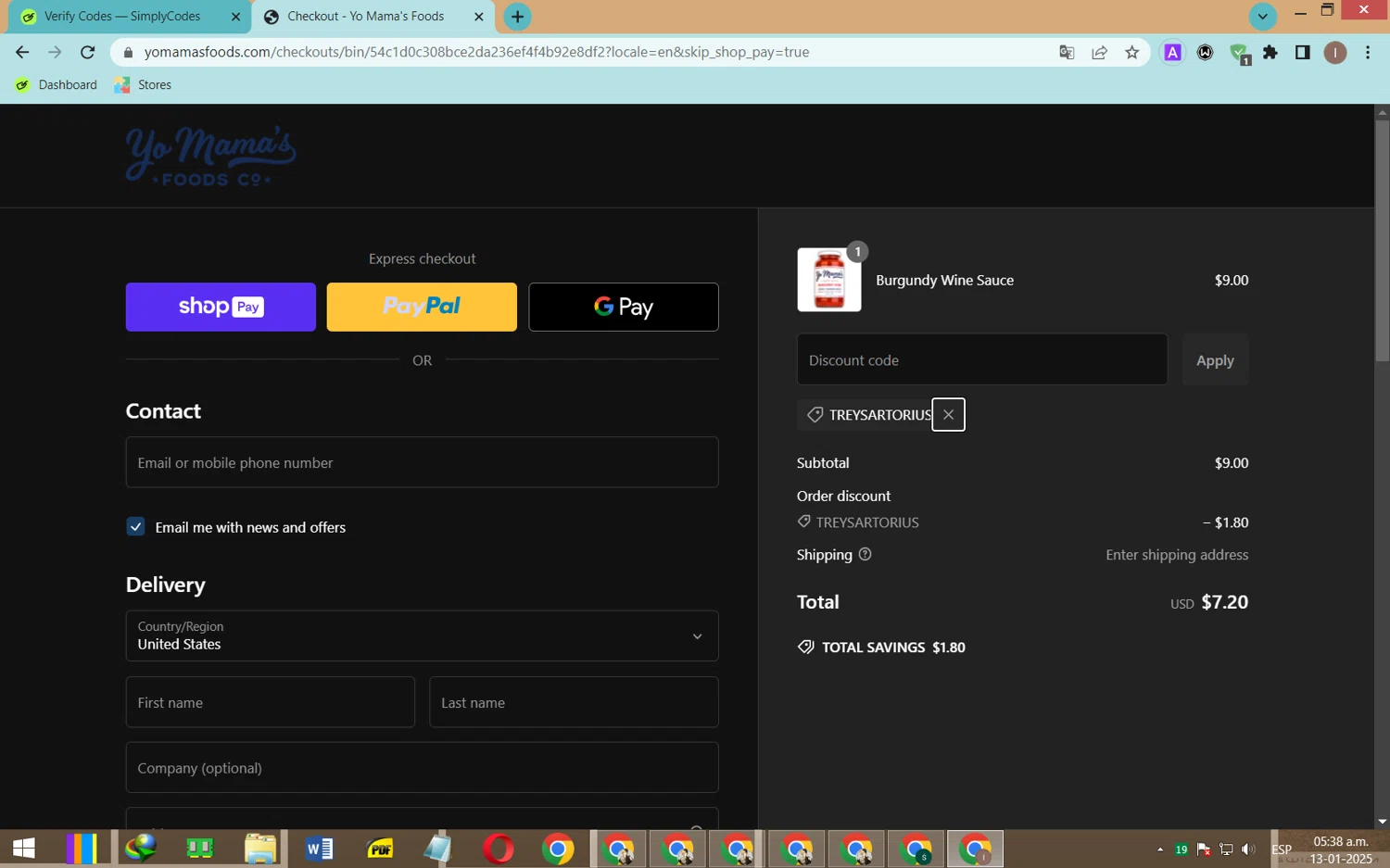Open Microsoft Word from taskbar

[320, 848]
